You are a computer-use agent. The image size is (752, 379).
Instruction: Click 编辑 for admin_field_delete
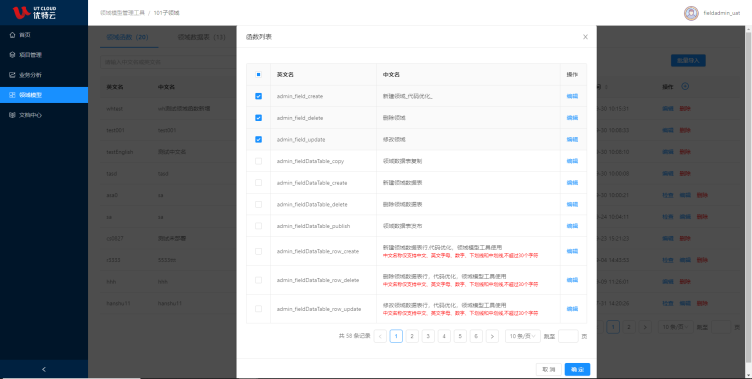(572, 118)
